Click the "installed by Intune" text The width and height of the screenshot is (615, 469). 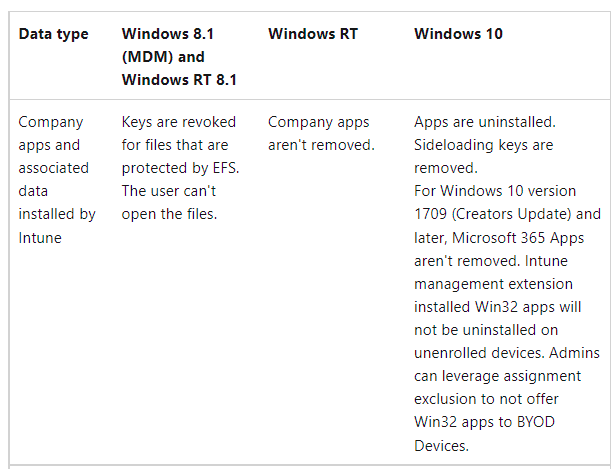tap(57, 226)
